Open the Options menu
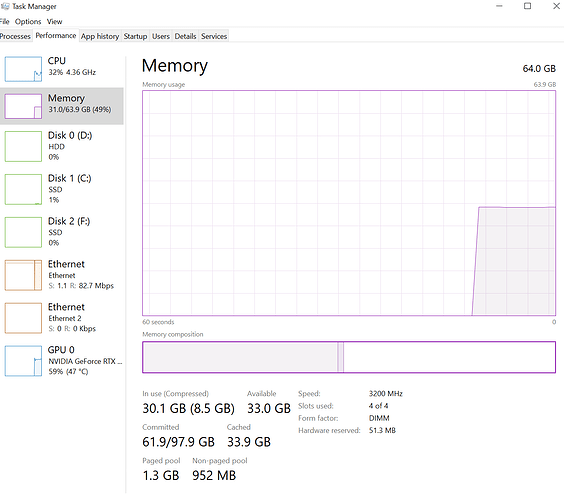The image size is (564, 500). [x=28, y=22]
